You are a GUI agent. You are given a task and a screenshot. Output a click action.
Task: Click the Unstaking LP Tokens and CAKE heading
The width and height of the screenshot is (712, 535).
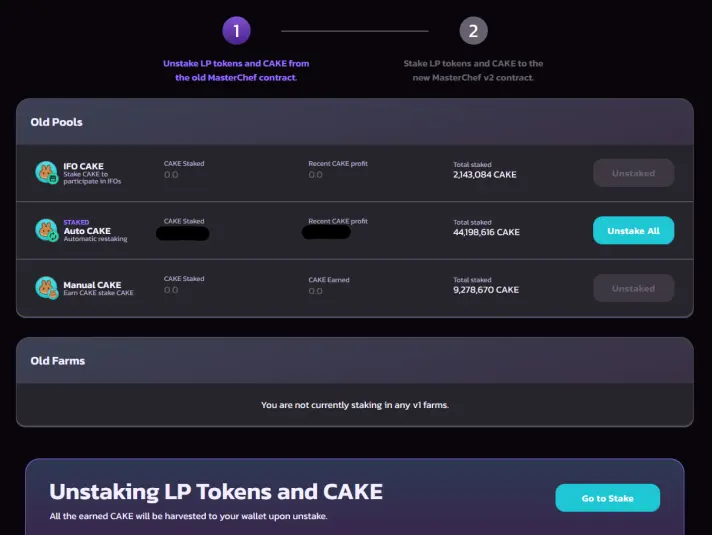[216, 491]
